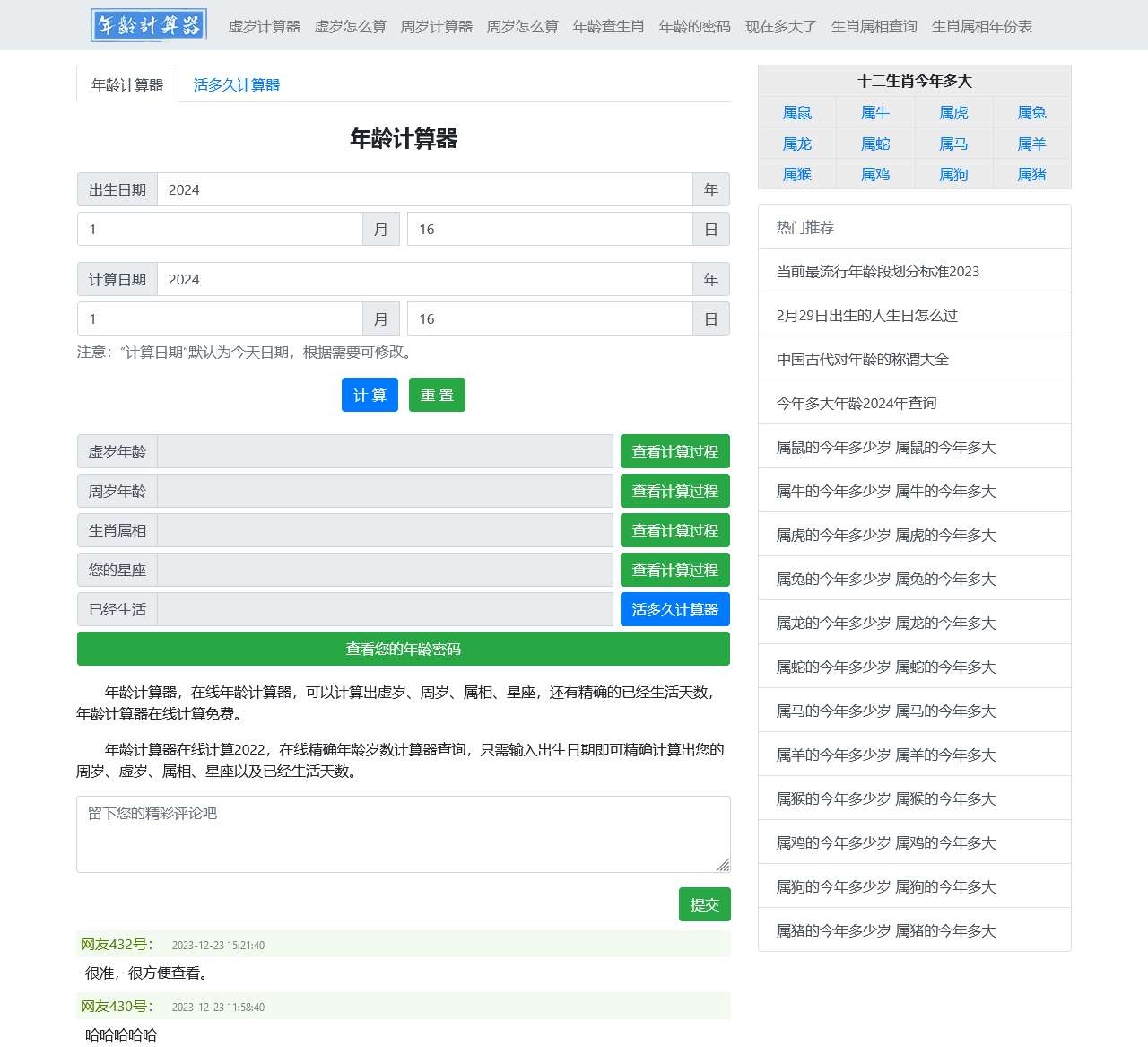Click the comment text area
1148x1047 pixels.
tap(404, 834)
